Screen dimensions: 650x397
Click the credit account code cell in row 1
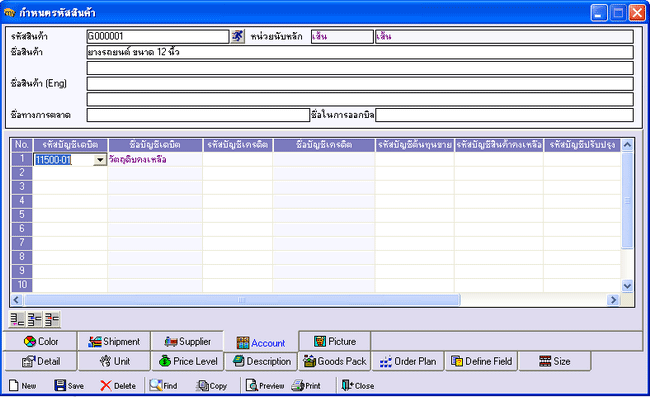click(x=238, y=160)
